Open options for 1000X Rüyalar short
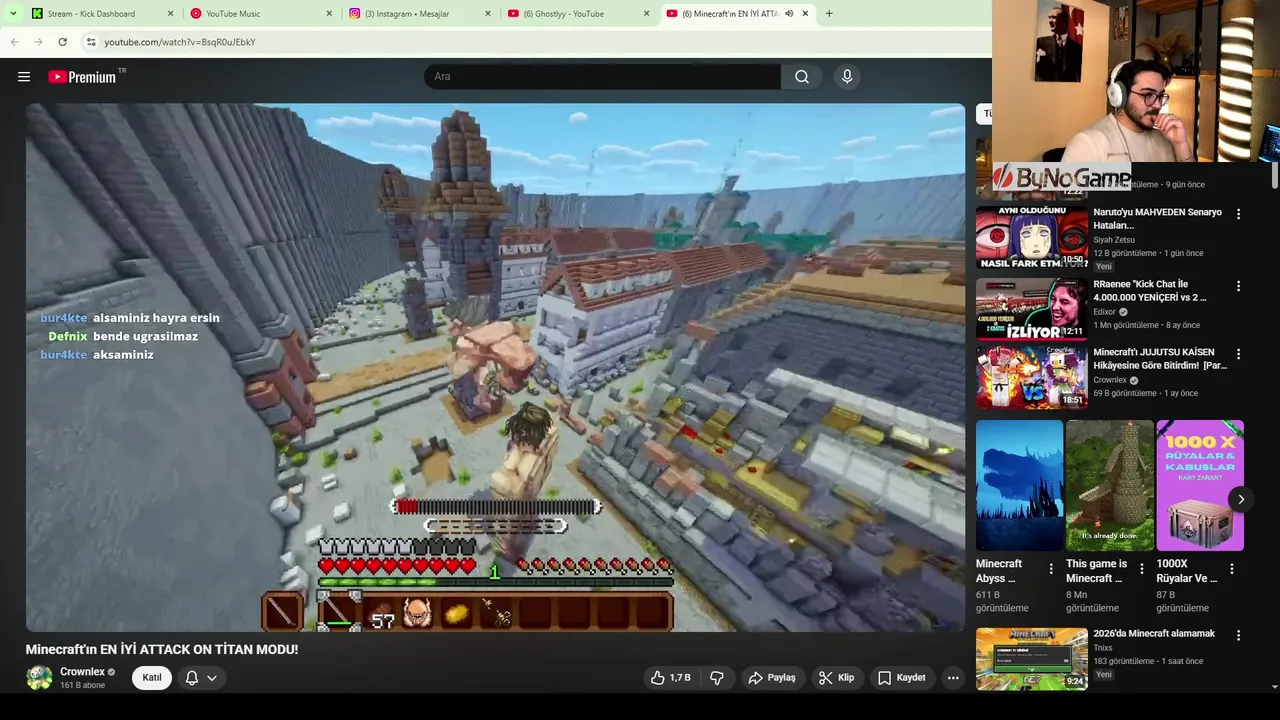This screenshot has height=720, width=1280. pos(1231,569)
